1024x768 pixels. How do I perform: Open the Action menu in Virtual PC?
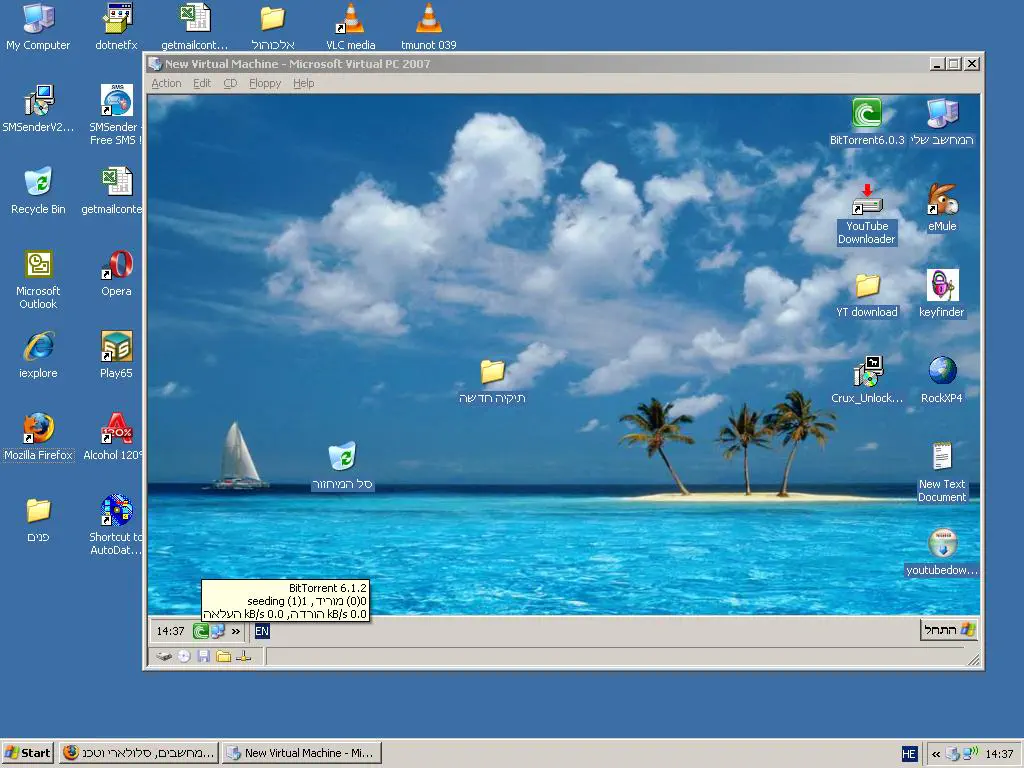point(166,83)
